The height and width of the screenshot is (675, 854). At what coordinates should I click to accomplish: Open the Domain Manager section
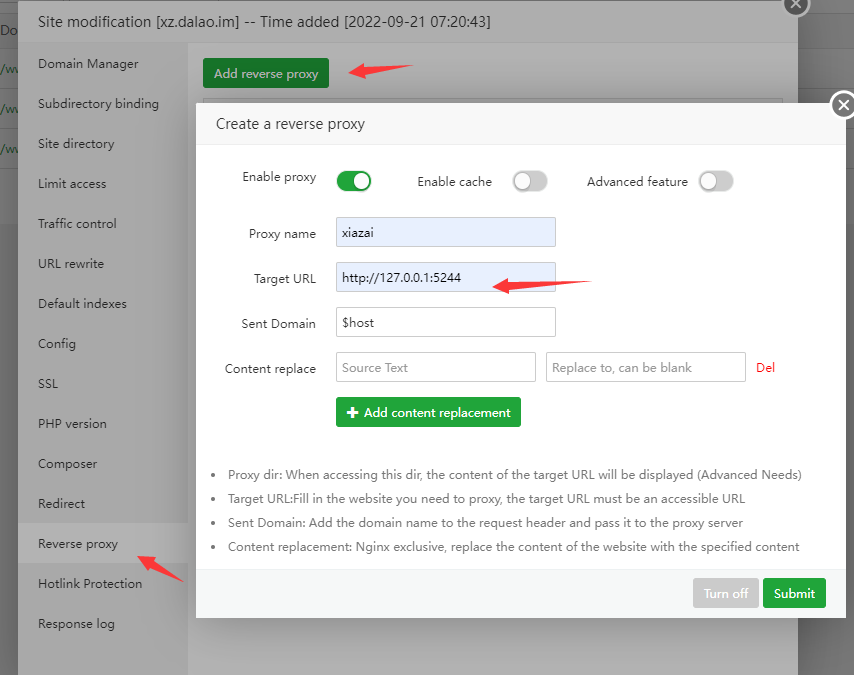coord(88,64)
